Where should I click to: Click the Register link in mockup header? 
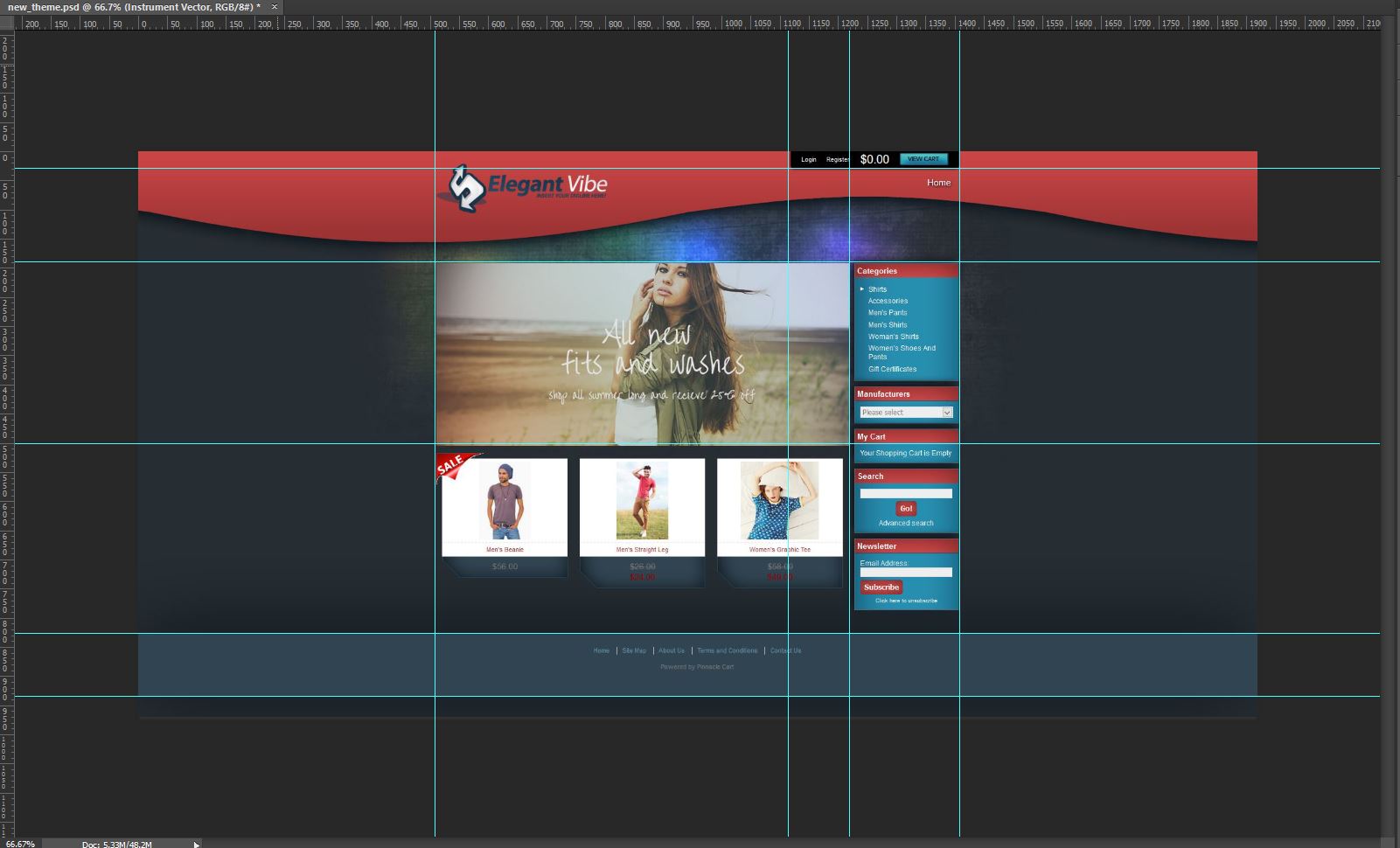point(838,160)
